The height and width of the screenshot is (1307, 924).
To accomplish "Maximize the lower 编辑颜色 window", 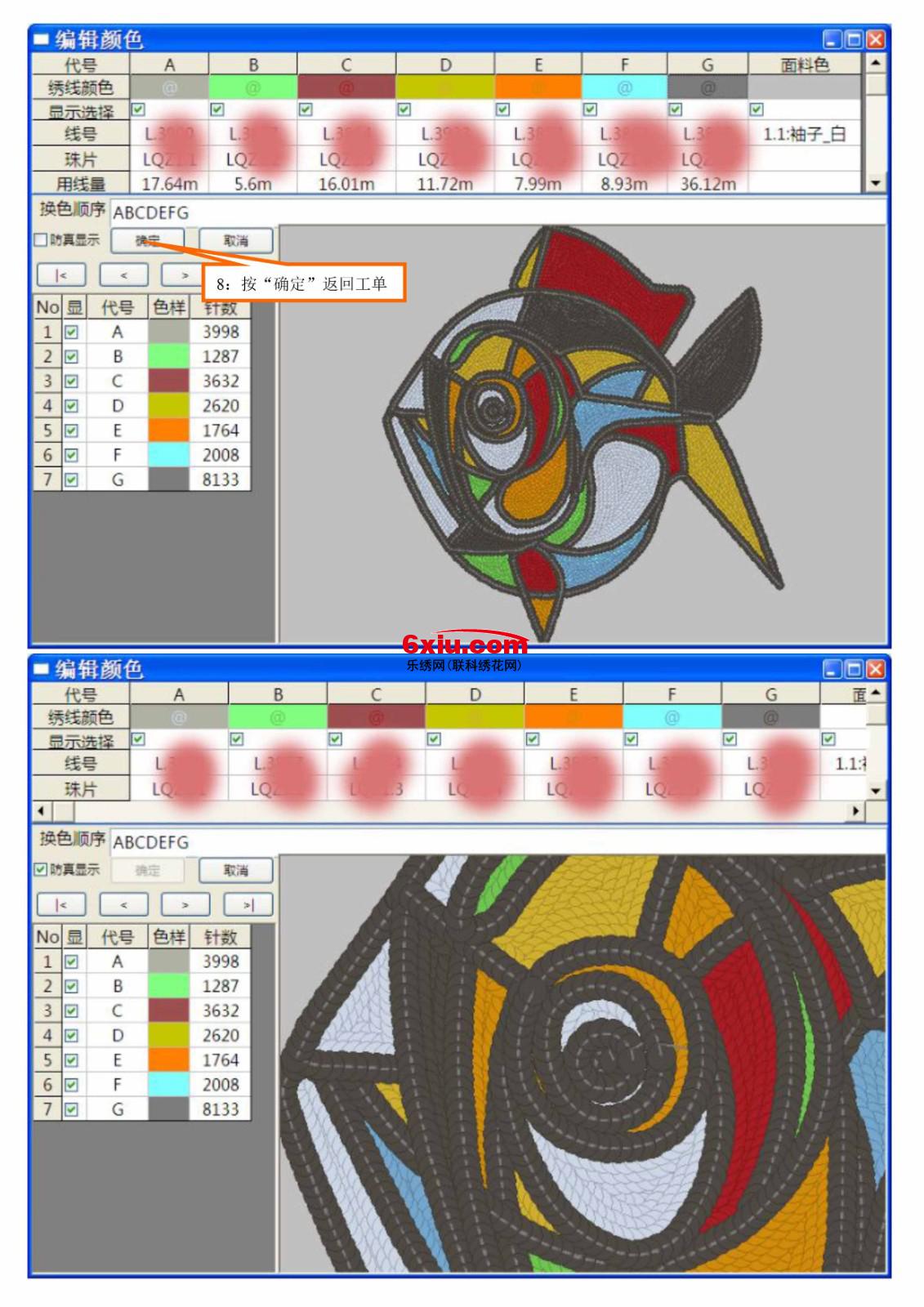I will (x=854, y=670).
